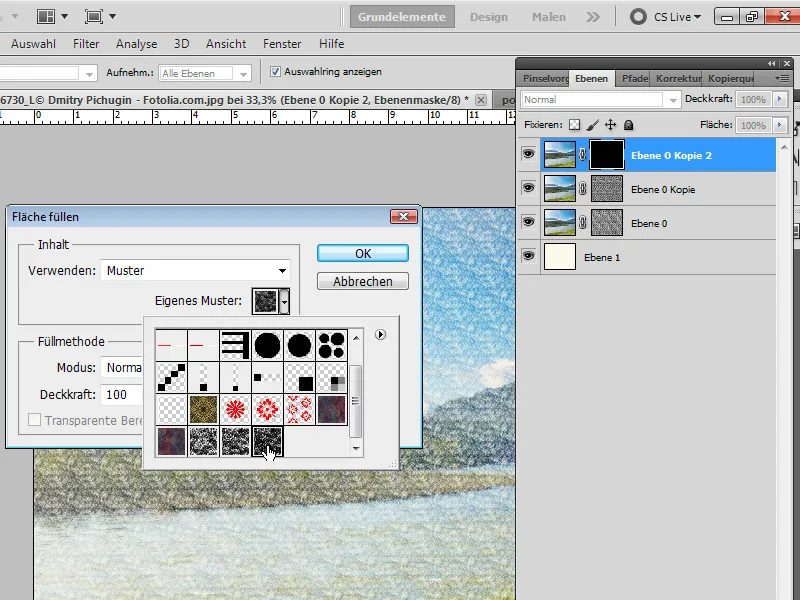Screen dimensions: 800x600
Task: Select the large single black circle pattern swatch
Action: coord(267,345)
